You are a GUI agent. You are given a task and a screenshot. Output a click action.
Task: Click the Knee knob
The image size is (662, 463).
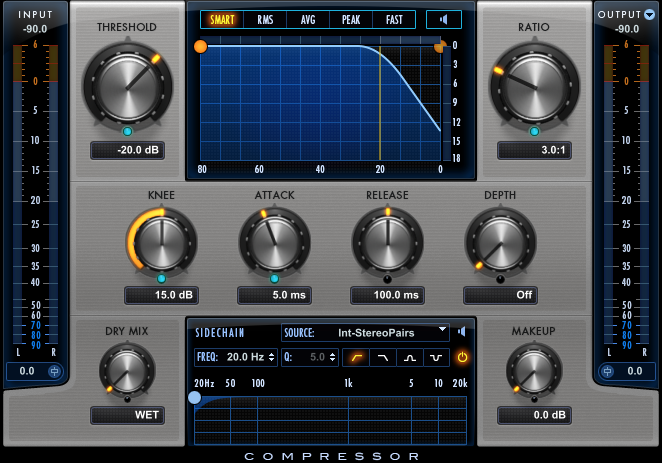(x=162, y=244)
